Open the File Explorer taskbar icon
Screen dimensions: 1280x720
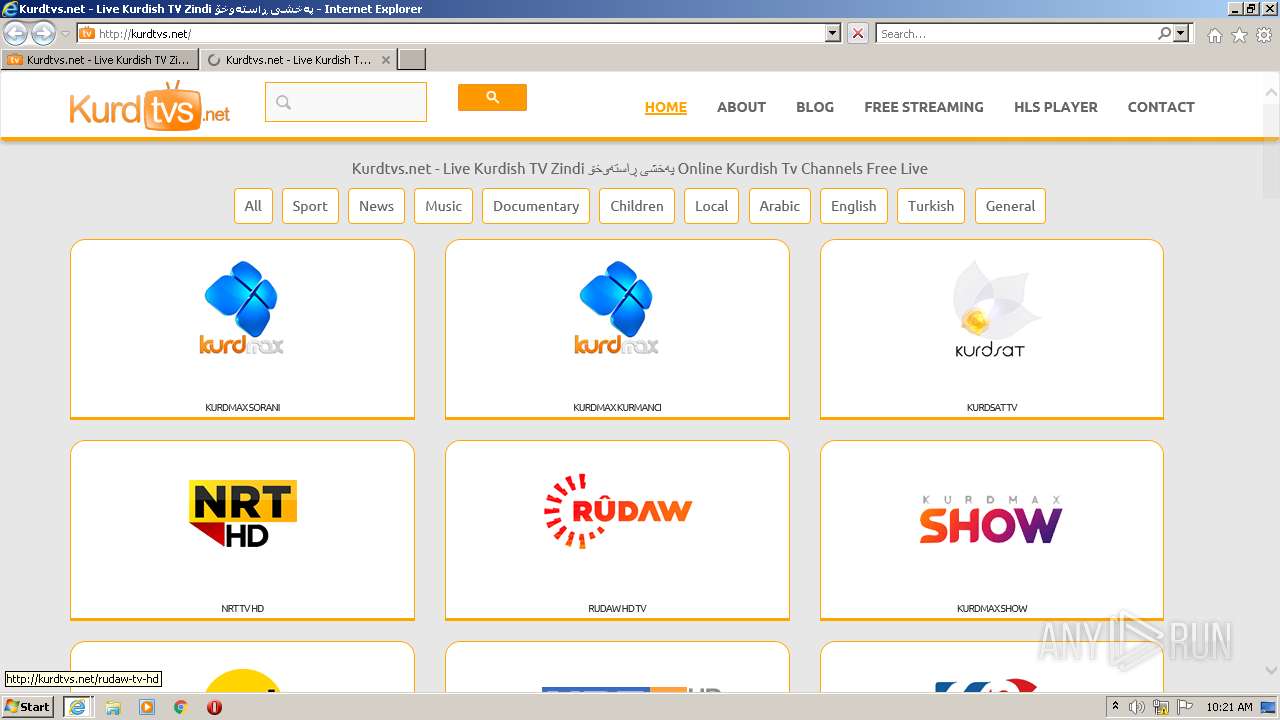[113, 707]
